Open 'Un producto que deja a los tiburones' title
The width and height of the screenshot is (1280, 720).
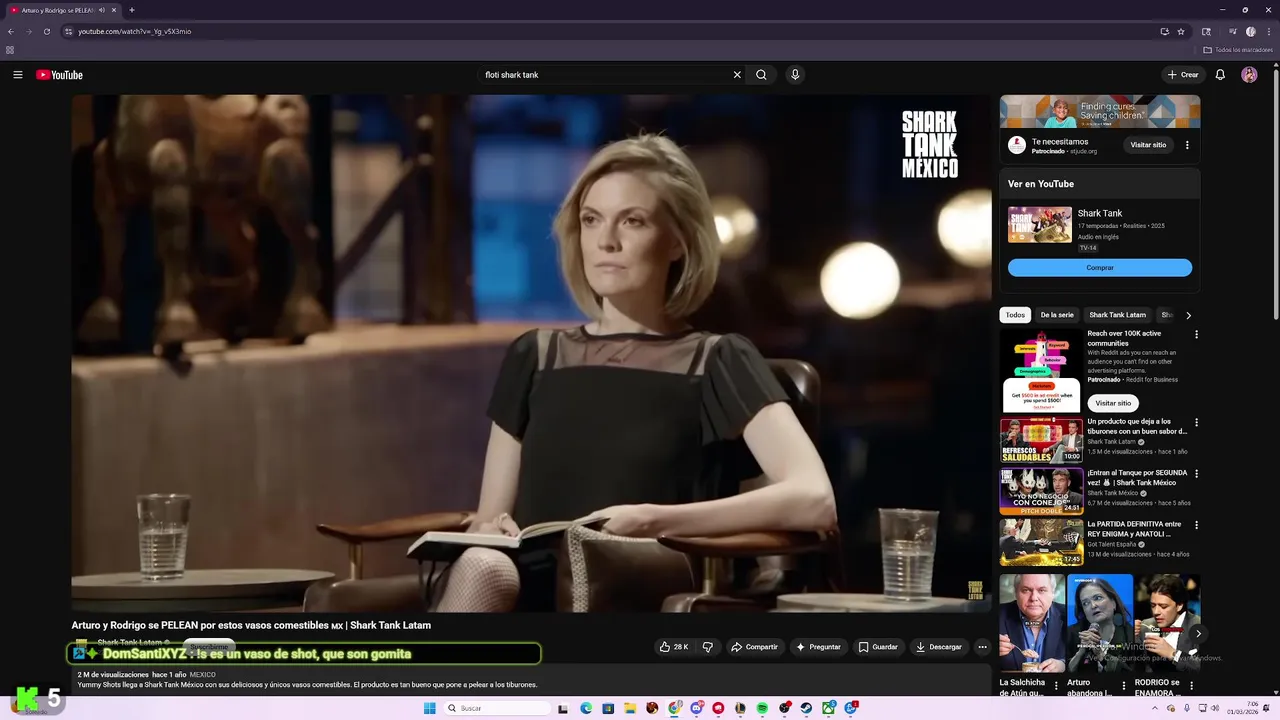pos(1137,427)
